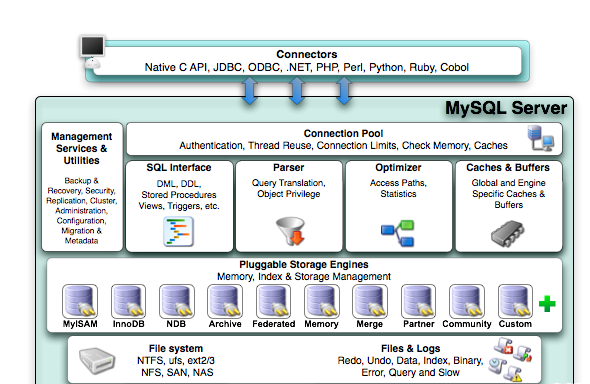Click the Authentication, Thread Reuse description line
Viewport: 590px width, 384px height.
[343, 146]
